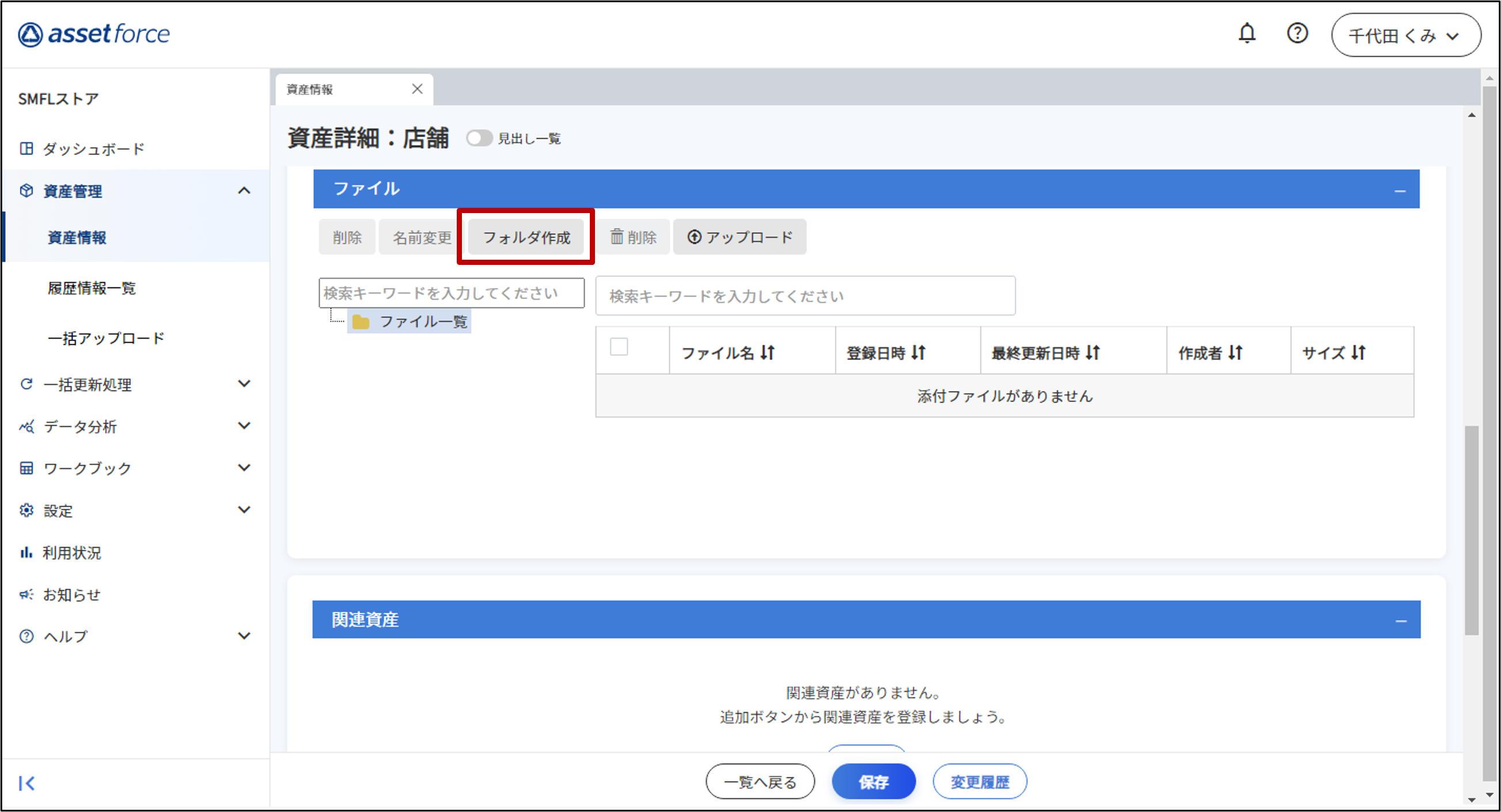Toggle the 見出し一覧 switch
This screenshot has width=1501, height=812.
(479, 138)
